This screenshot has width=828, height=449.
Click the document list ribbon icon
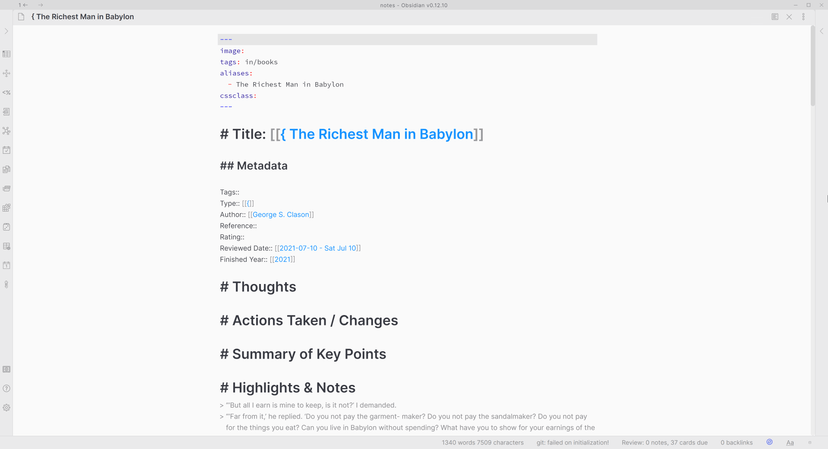(6, 112)
